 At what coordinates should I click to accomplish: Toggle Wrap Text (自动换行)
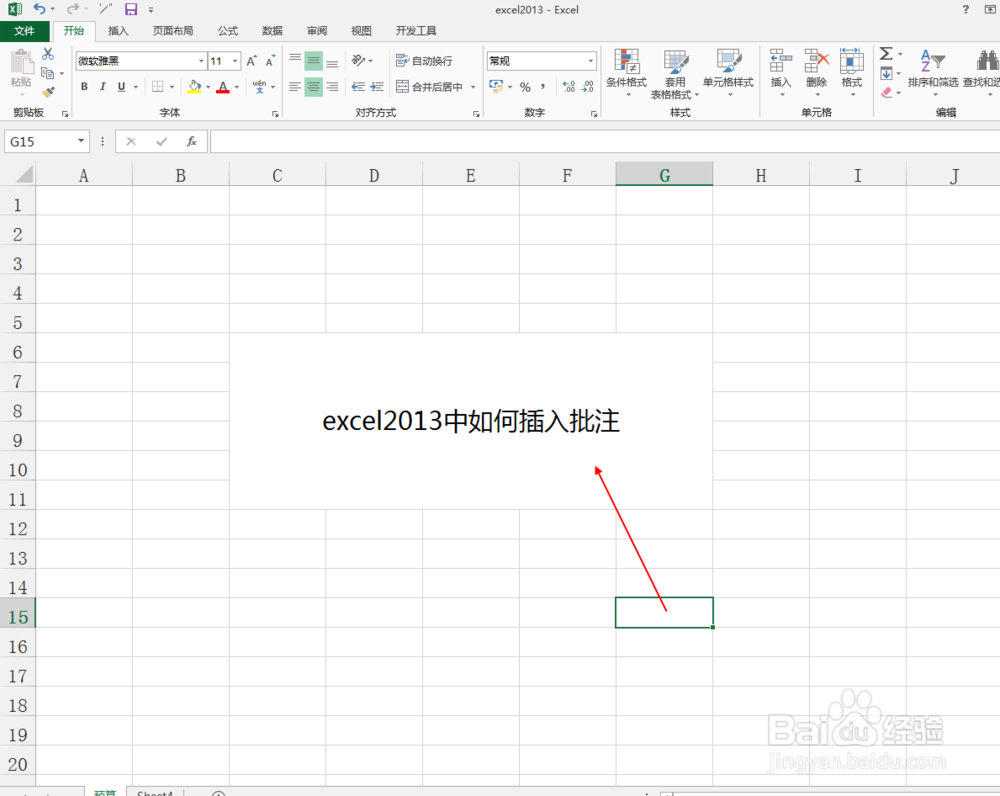[x=424, y=61]
